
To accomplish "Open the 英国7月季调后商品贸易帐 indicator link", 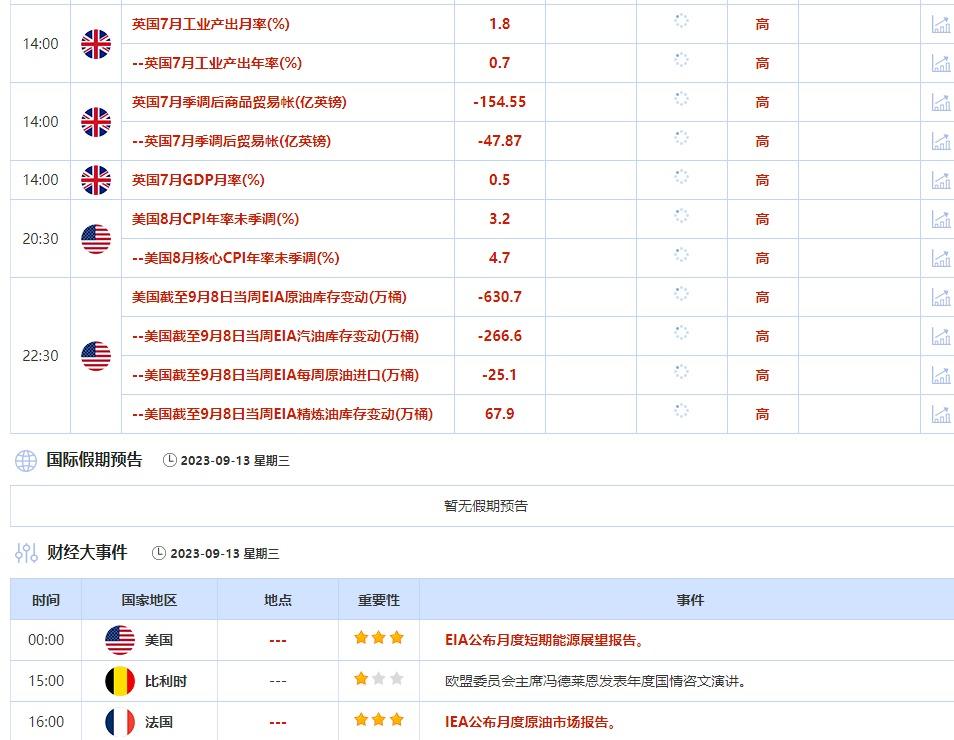I will click(239, 102).
